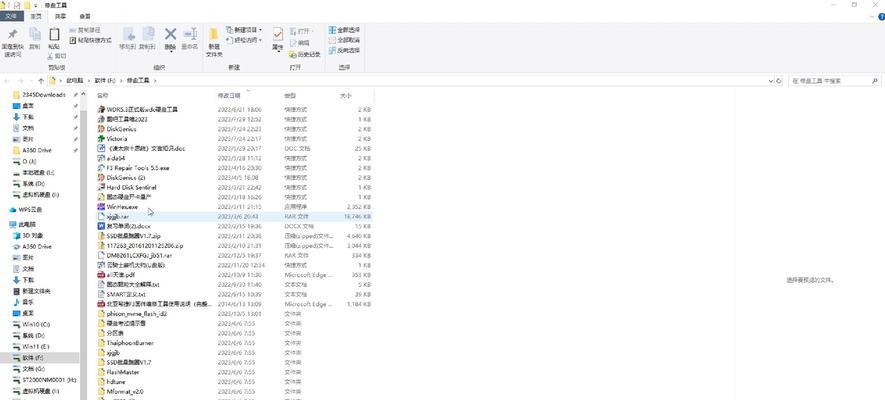Collapse the ribbon with the top-right chevron

pyautogui.click(x=873, y=16)
